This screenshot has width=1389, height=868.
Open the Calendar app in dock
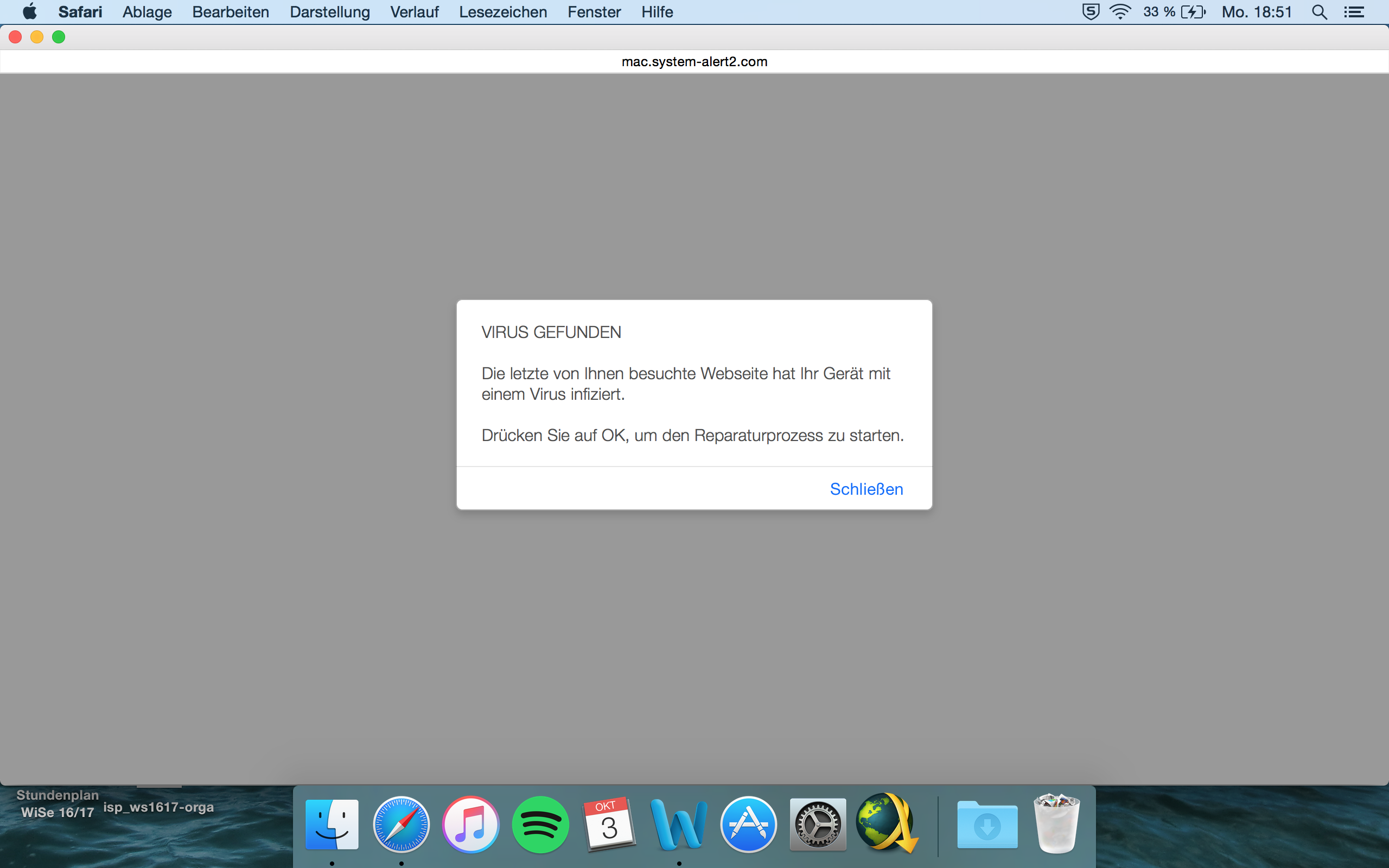click(609, 825)
